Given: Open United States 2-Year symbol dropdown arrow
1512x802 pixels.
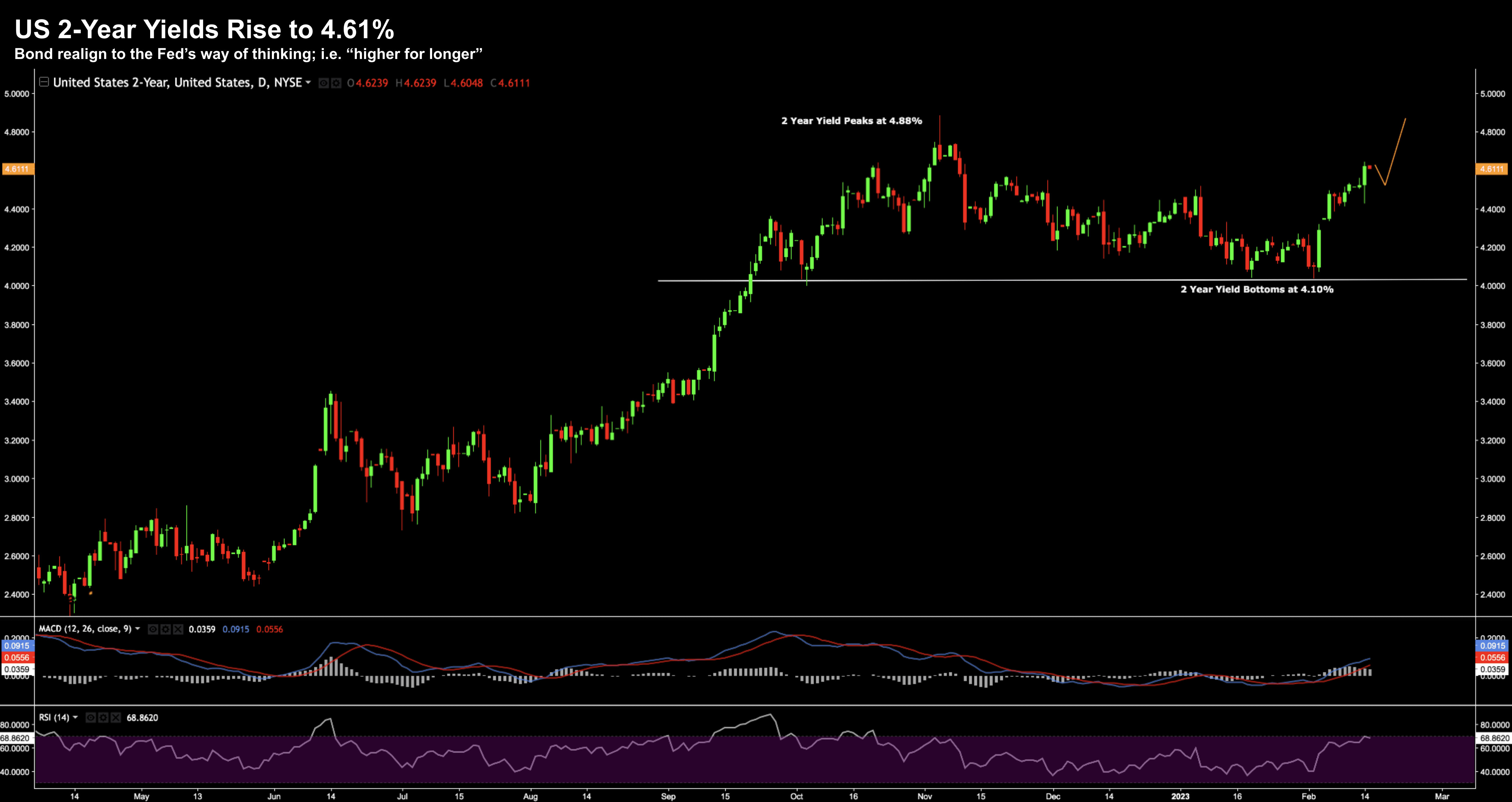Looking at the screenshot, I should pyautogui.click(x=308, y=83).
